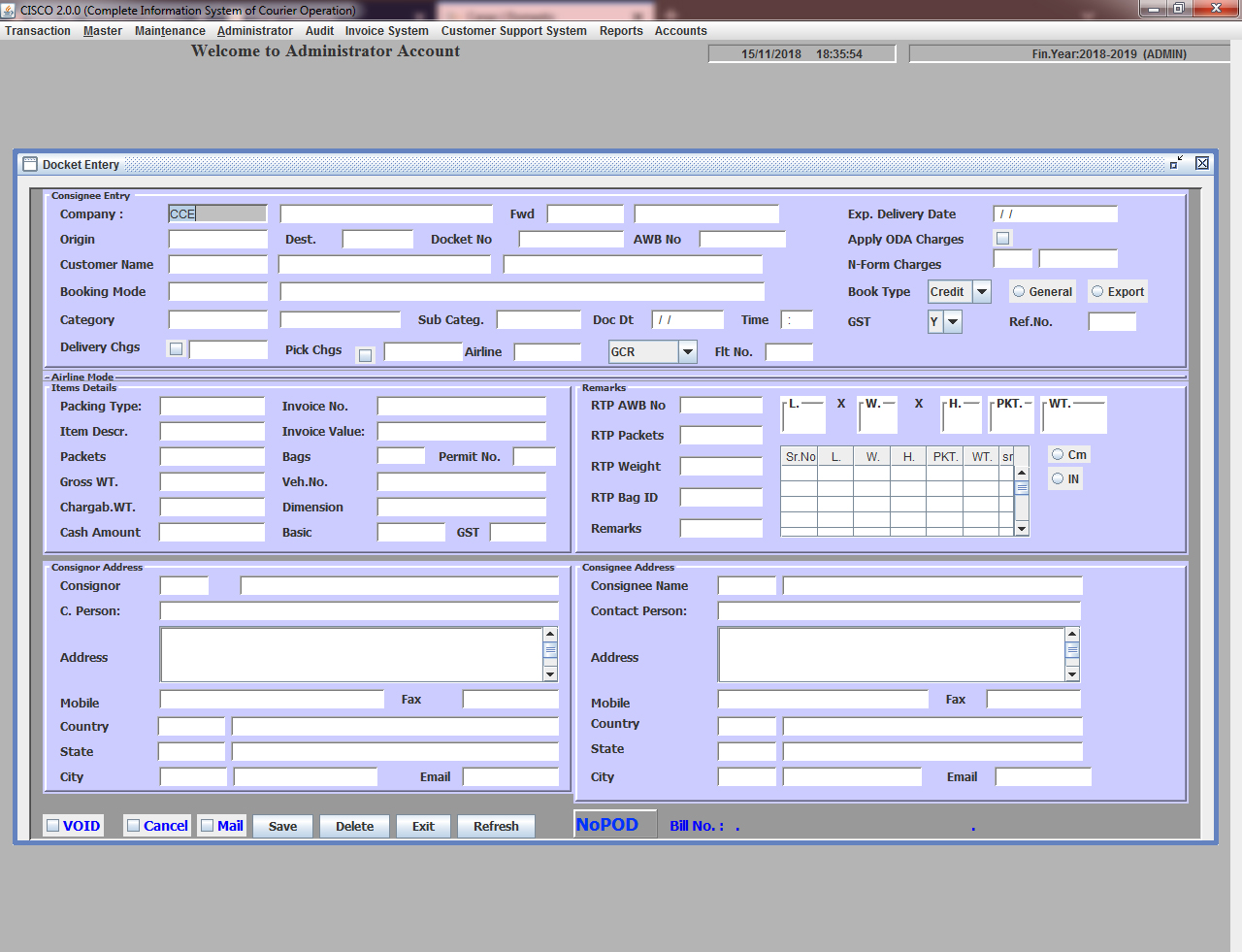
Task: Click the Docket Entery restore icon
Action: [1176, 163]
